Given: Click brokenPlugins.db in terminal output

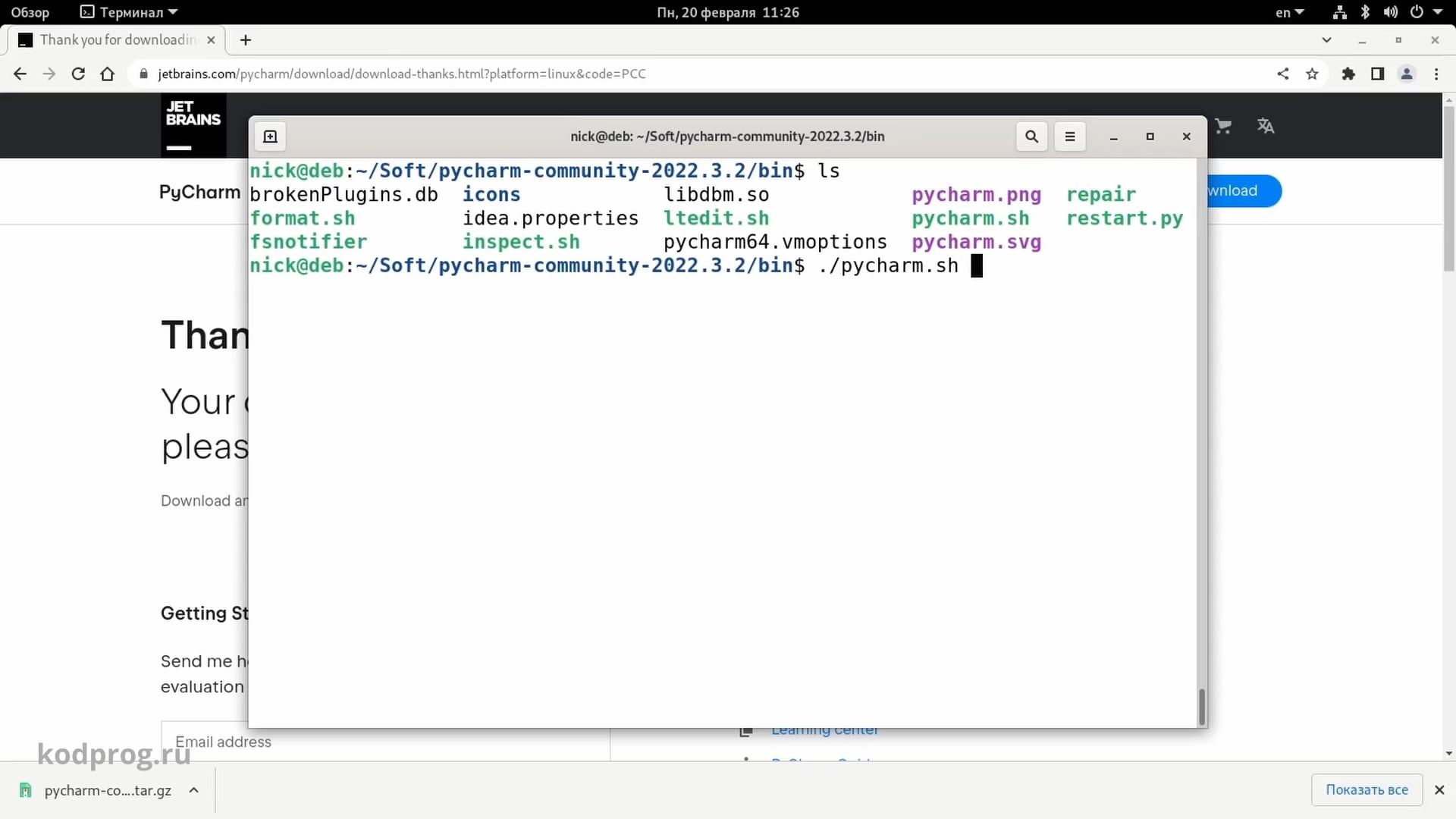Looking at the screenshot, I should pyautogui.click(x=344, y=195).
